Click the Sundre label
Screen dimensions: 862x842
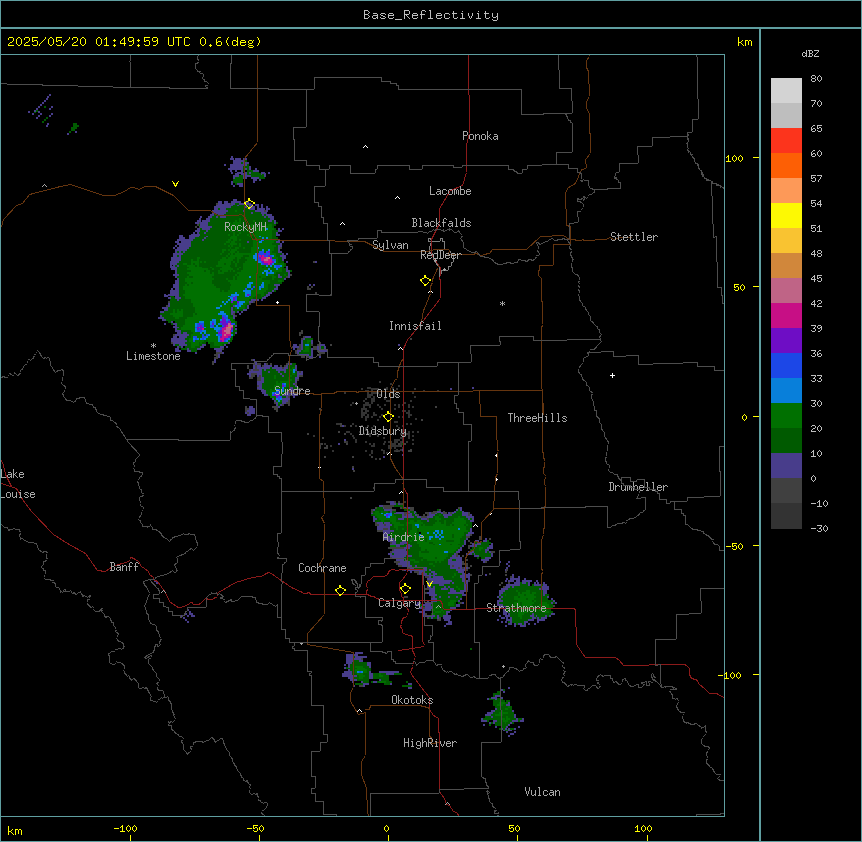[292, 391]
